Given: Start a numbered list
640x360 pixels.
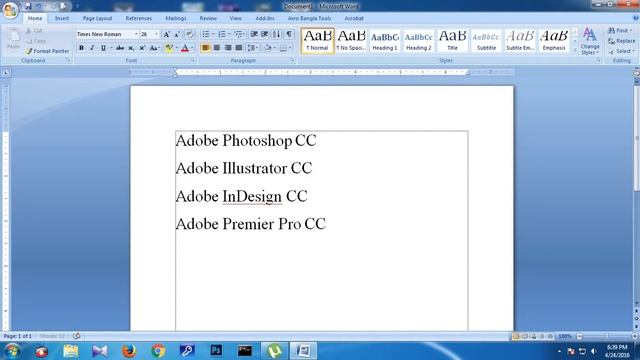Looking at the screenshot, I should 222,34.
